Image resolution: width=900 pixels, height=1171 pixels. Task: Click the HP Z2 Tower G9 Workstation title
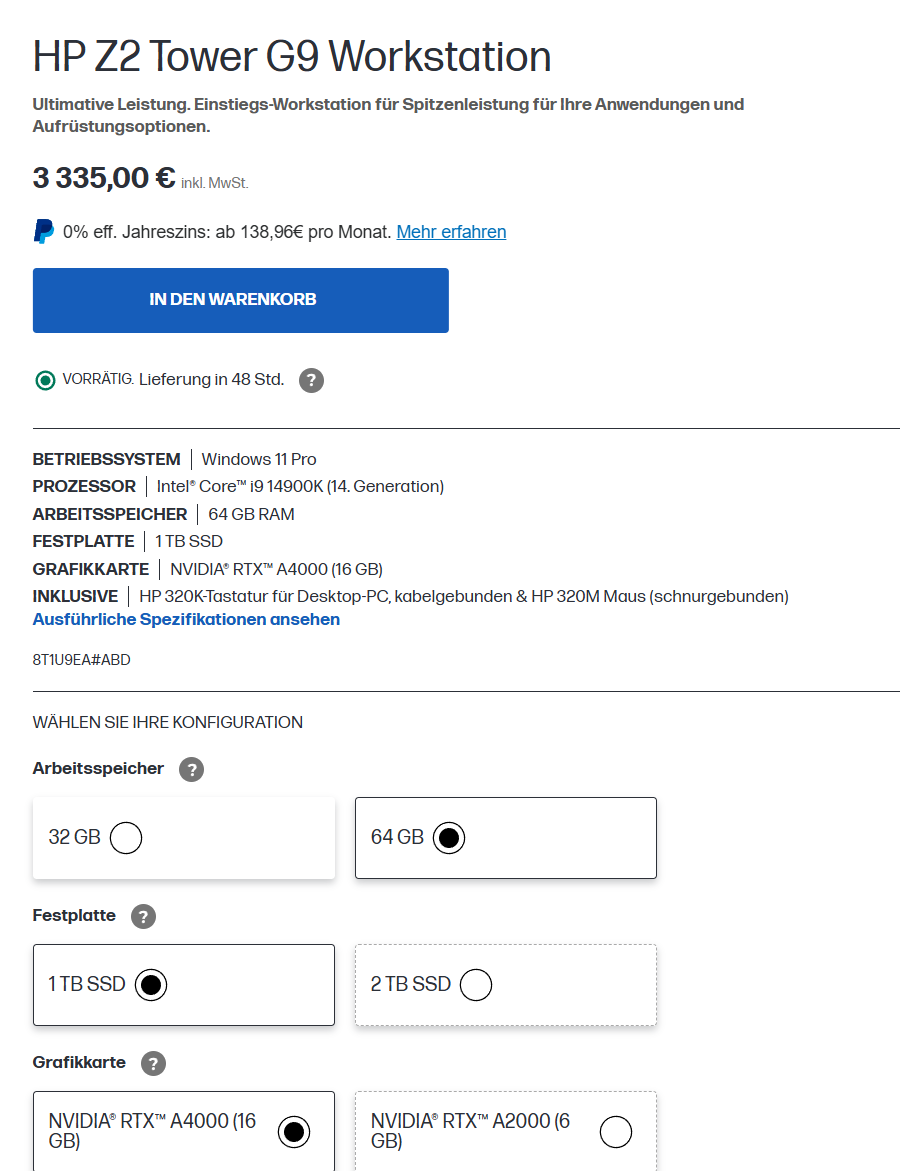(x=292, y=57)
